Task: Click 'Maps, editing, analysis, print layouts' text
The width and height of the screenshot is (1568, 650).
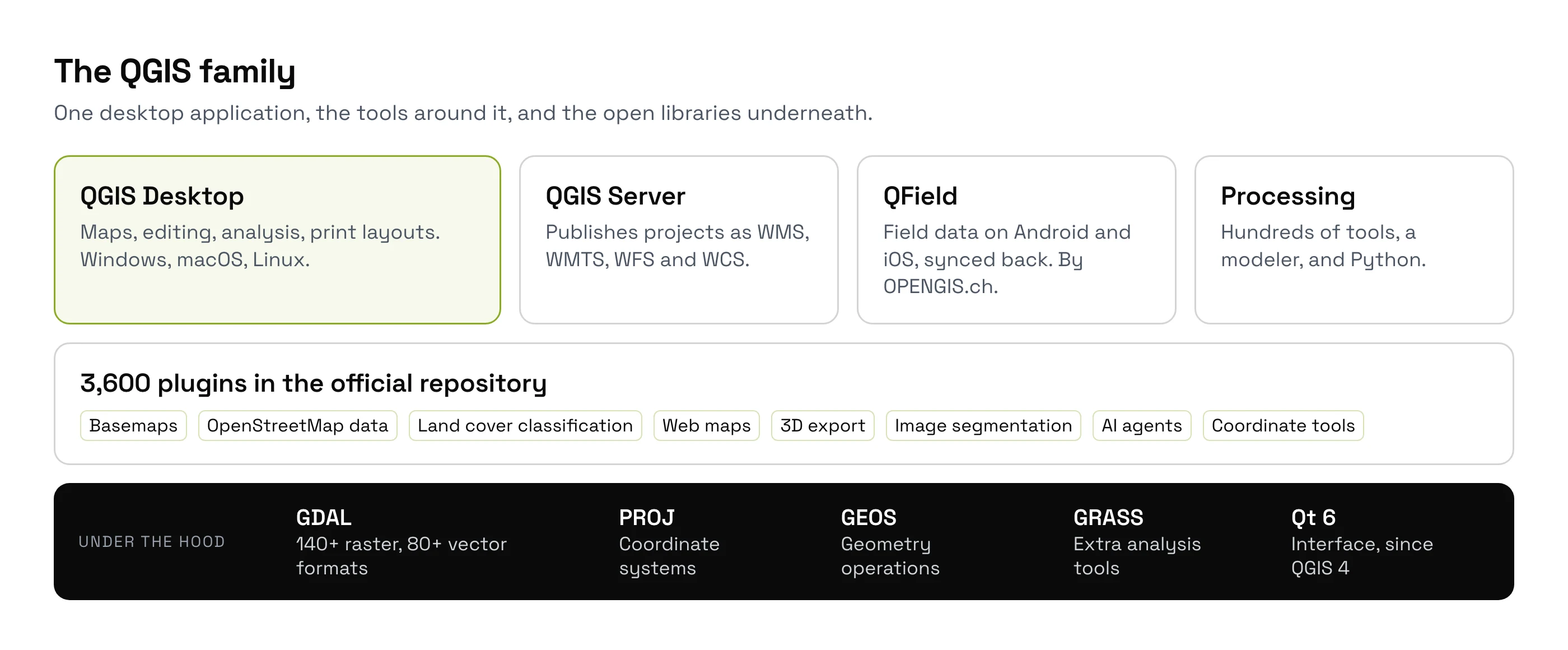Action: tap(260, 245)
